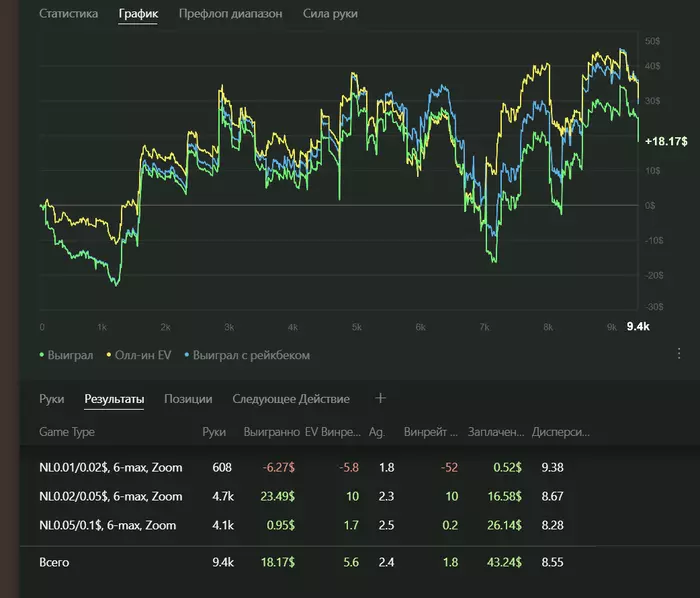The height and width of the screenshot is (598, 700).
Task: Go to the Сила руки tab
Action: coord(330,14)
